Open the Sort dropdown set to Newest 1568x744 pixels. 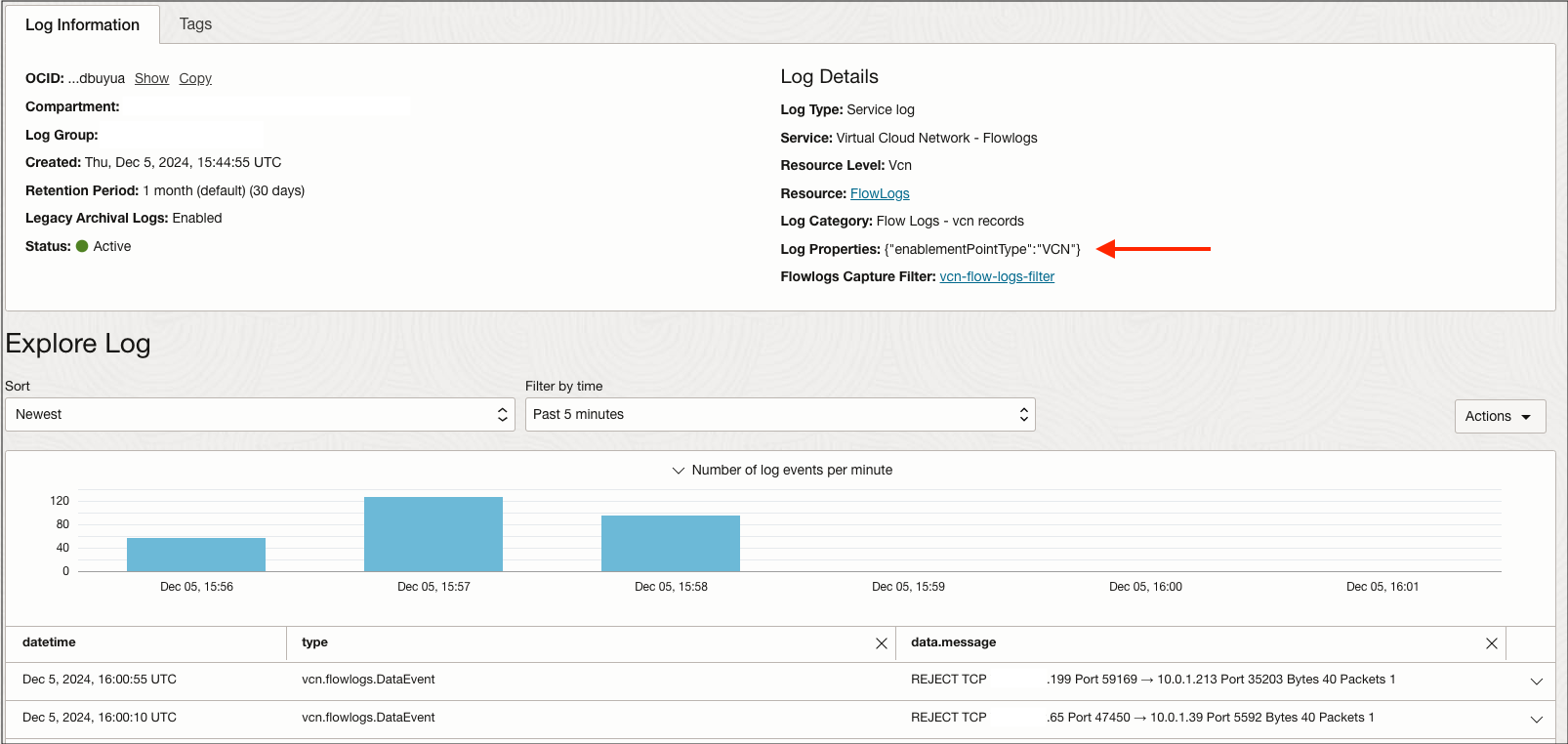pyautogui.click(x=260, y=415)
